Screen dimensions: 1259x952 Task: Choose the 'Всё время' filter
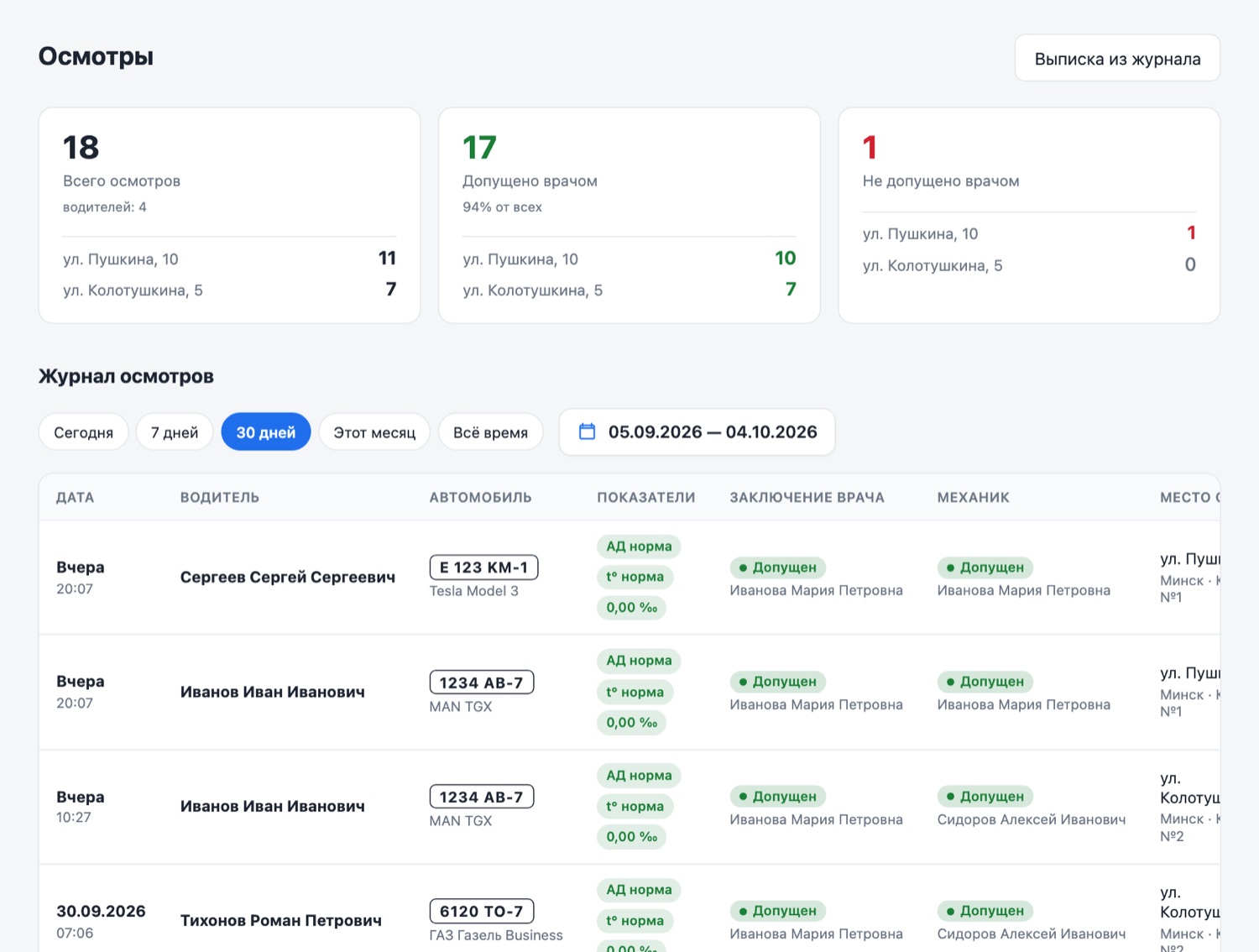click(x=491, y=432)
